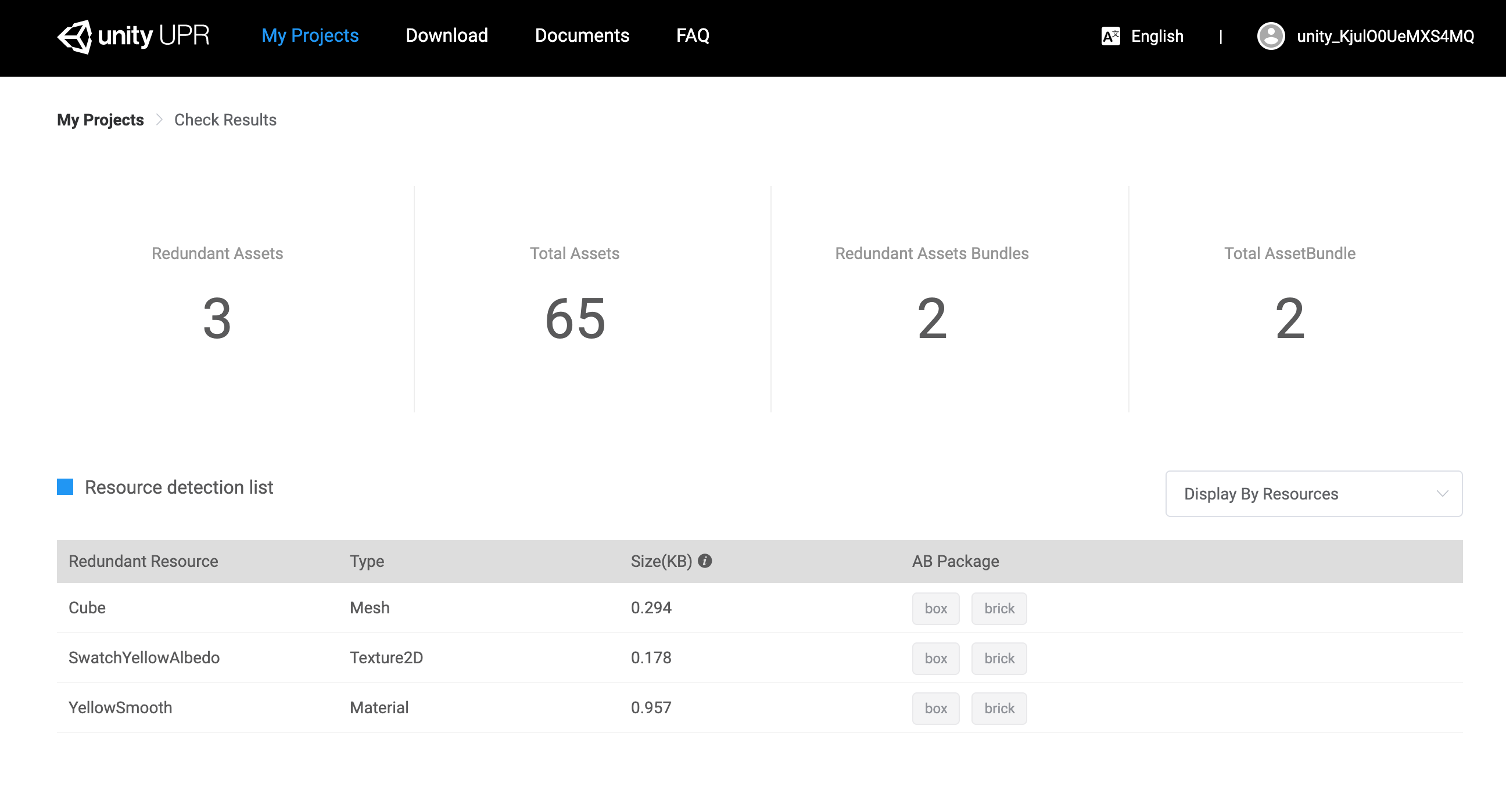Viewport: 1506px width, 812px height.
Task: Click the language translate icon
Action: coord(1110,36)
